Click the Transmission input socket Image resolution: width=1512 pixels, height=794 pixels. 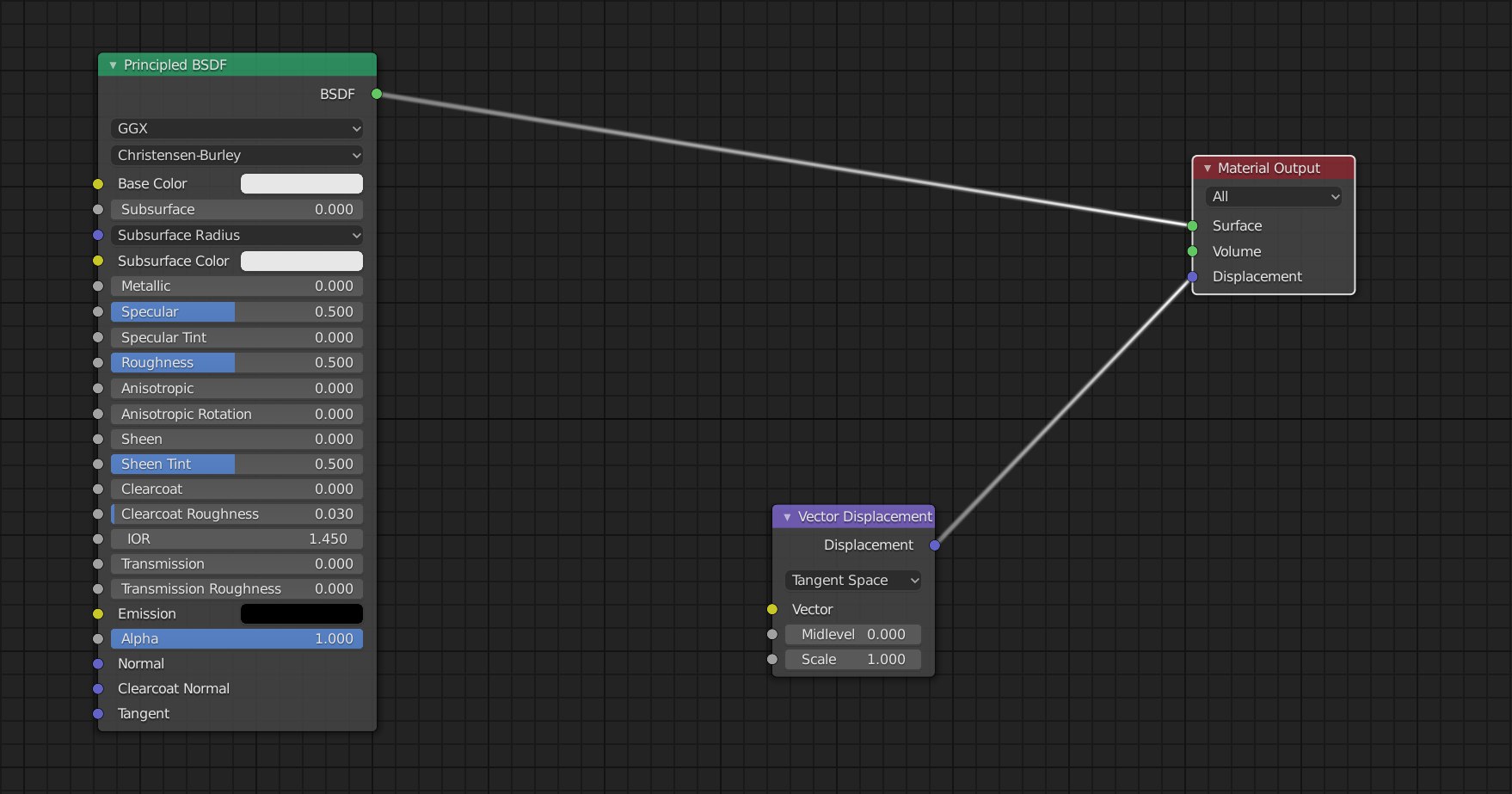pyautogui.click(x=98, y=564)
